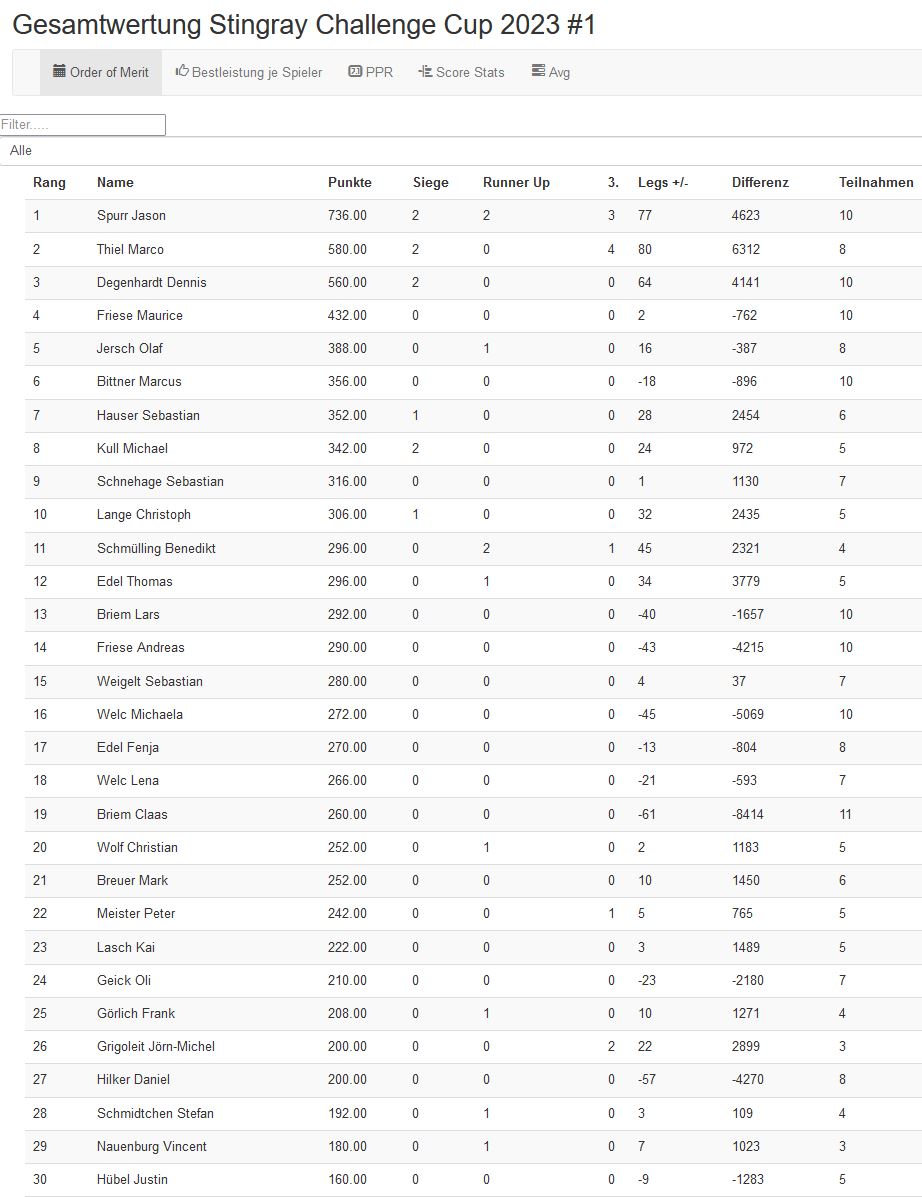Click the Legs +/- column header
The width and height of the screenshot is (922, 1197).
tap(663, 182)
